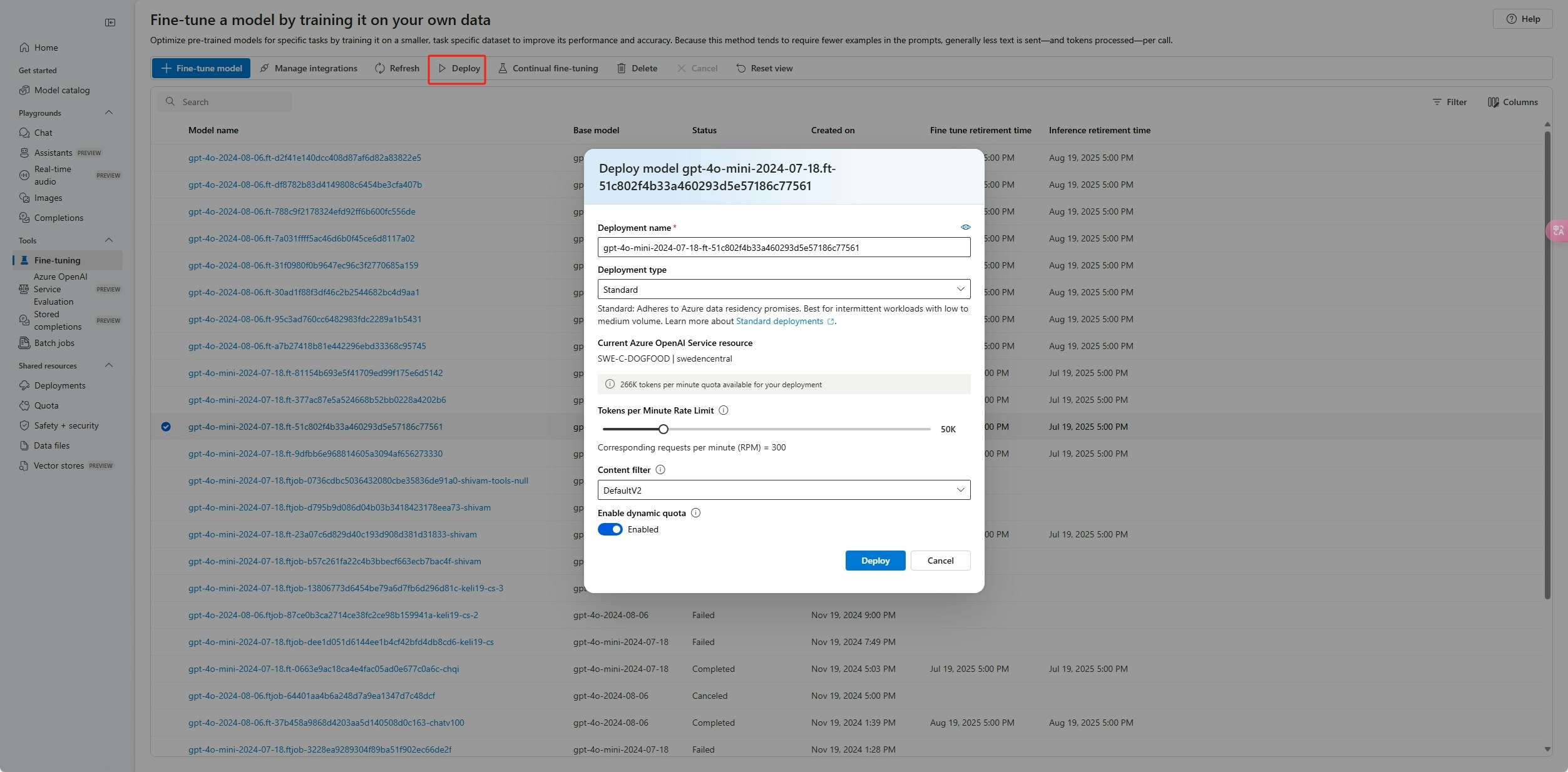The height and width of the screenshot is (772, 1568).
Task: Select the Chat playground icon
Action: 24,133
